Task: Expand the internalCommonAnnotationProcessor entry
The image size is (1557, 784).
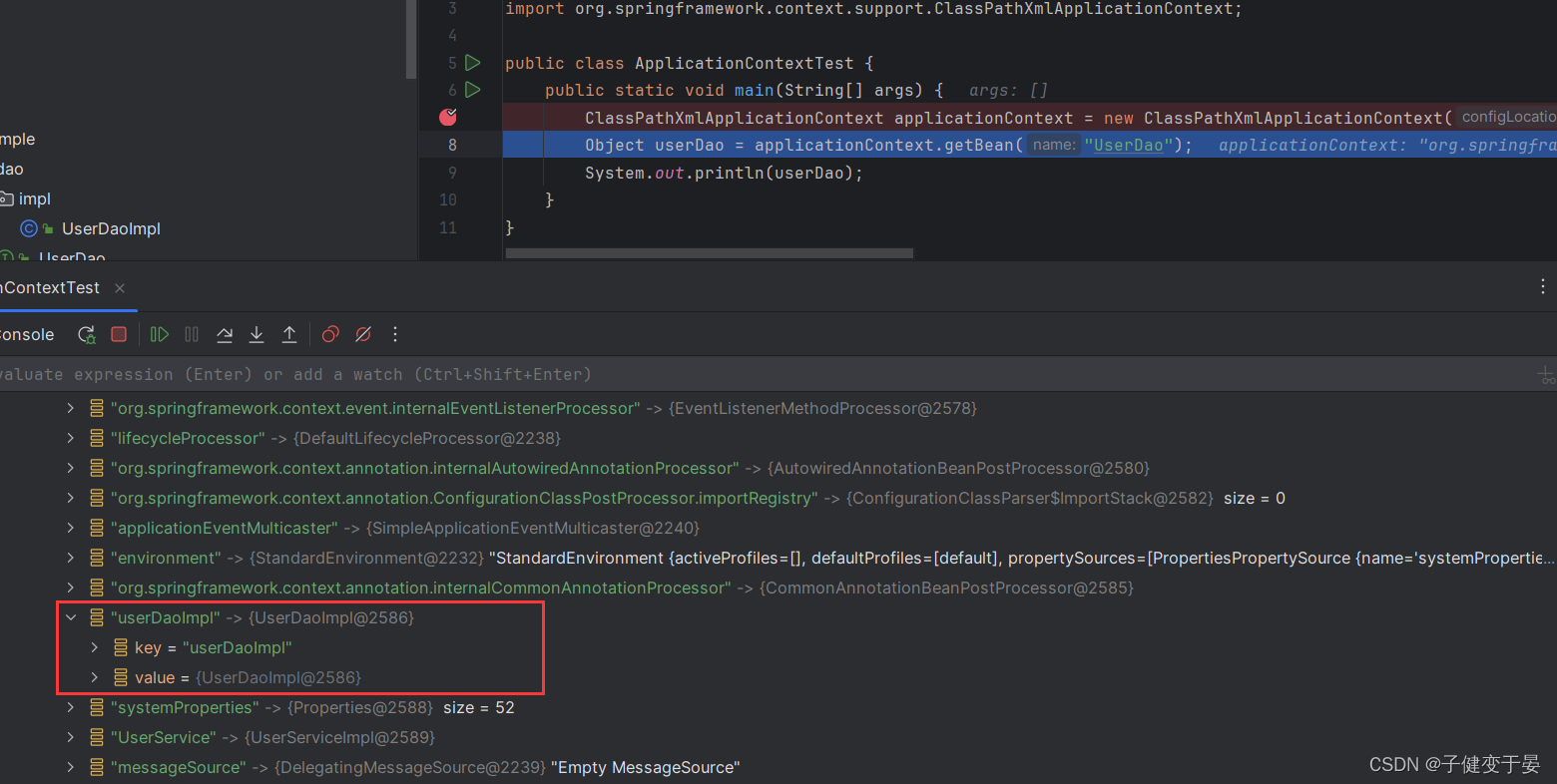Action: pos(70,588)
